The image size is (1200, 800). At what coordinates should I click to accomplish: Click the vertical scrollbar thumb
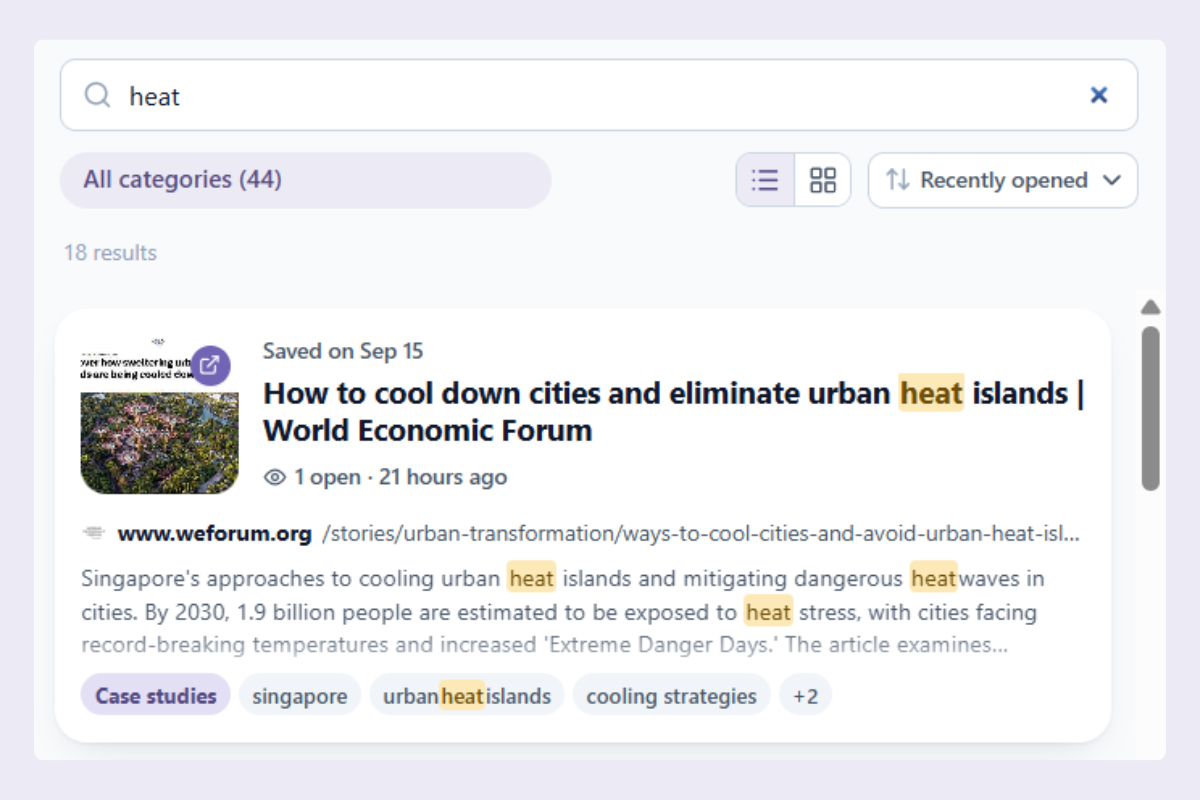1151,408
